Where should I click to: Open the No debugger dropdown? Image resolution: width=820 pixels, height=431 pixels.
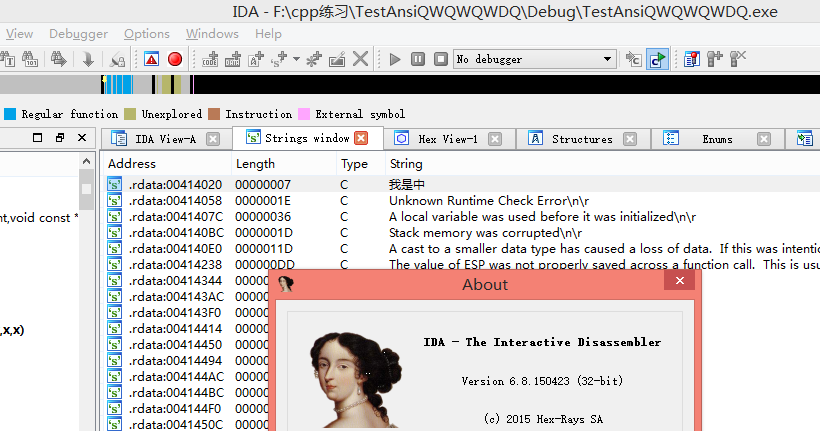(534, 59)
